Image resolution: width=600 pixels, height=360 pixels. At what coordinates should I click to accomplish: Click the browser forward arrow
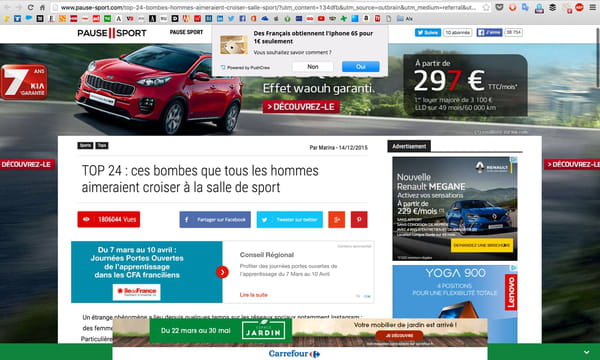18,7
